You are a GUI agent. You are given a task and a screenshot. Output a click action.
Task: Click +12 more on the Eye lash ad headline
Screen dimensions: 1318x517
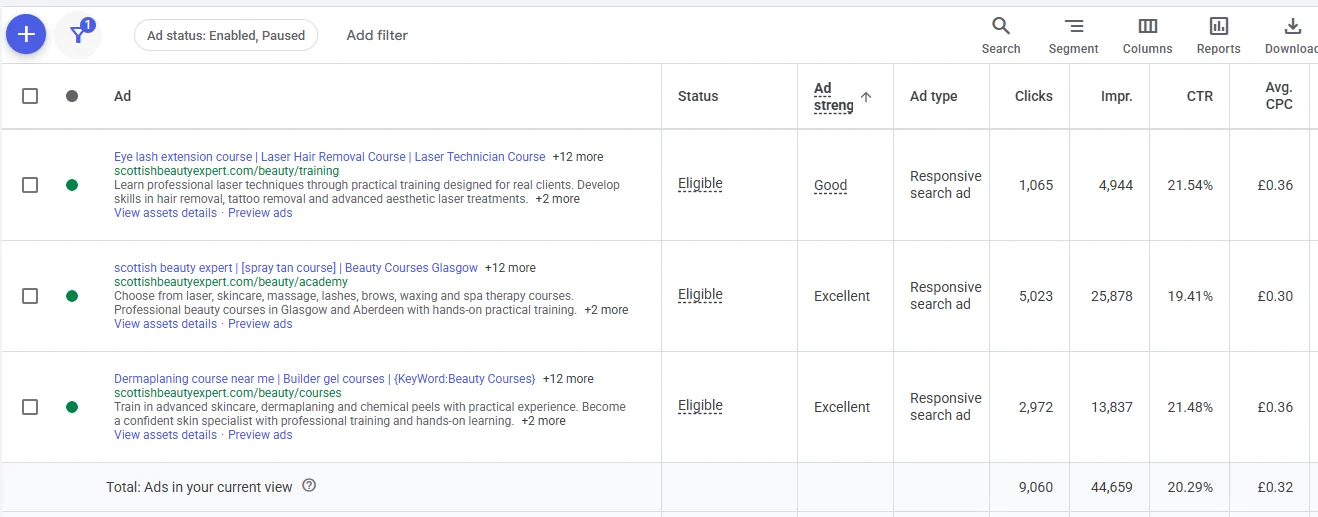point(578,157)
